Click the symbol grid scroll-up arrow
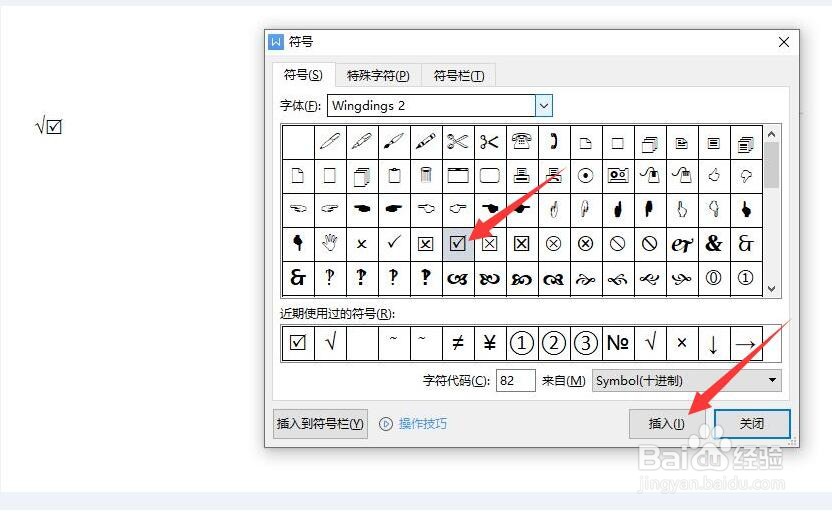This screenshot has height=513, width=832. 772,134
